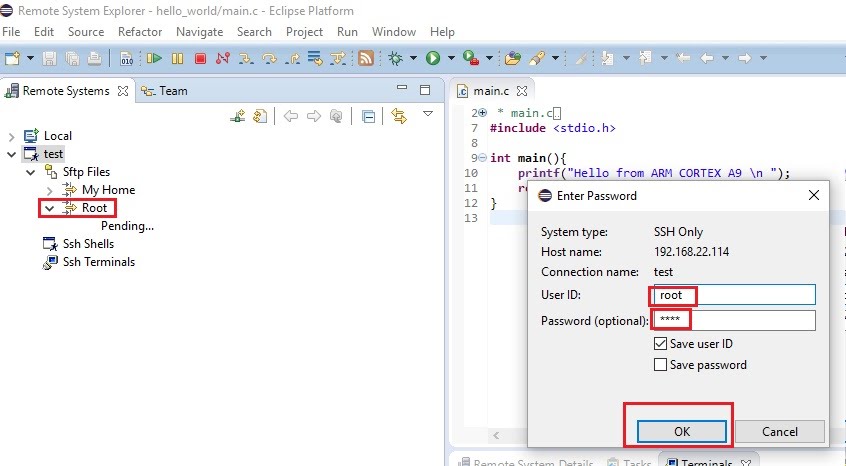Click the Step Into icon
The height and width of the screenshot is (466, 846).
pos(246,58)
